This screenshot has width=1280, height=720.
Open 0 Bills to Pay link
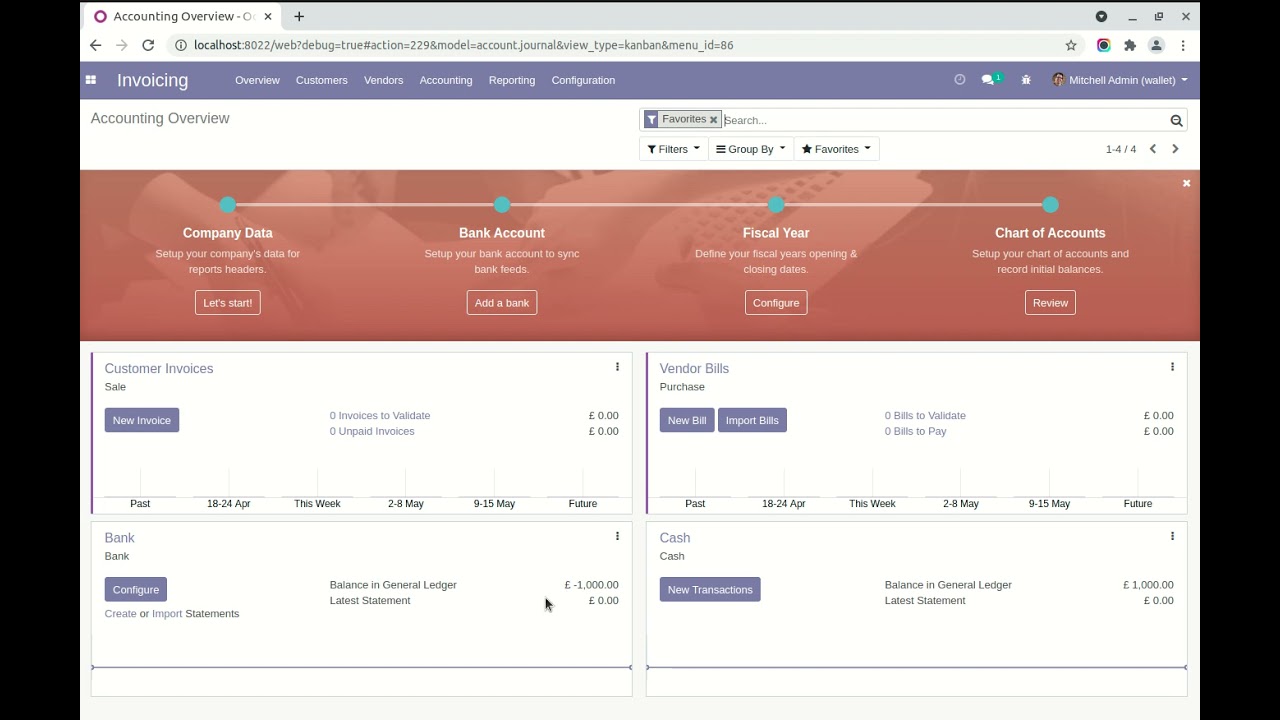pyautogui.click(x=916, y=431)
